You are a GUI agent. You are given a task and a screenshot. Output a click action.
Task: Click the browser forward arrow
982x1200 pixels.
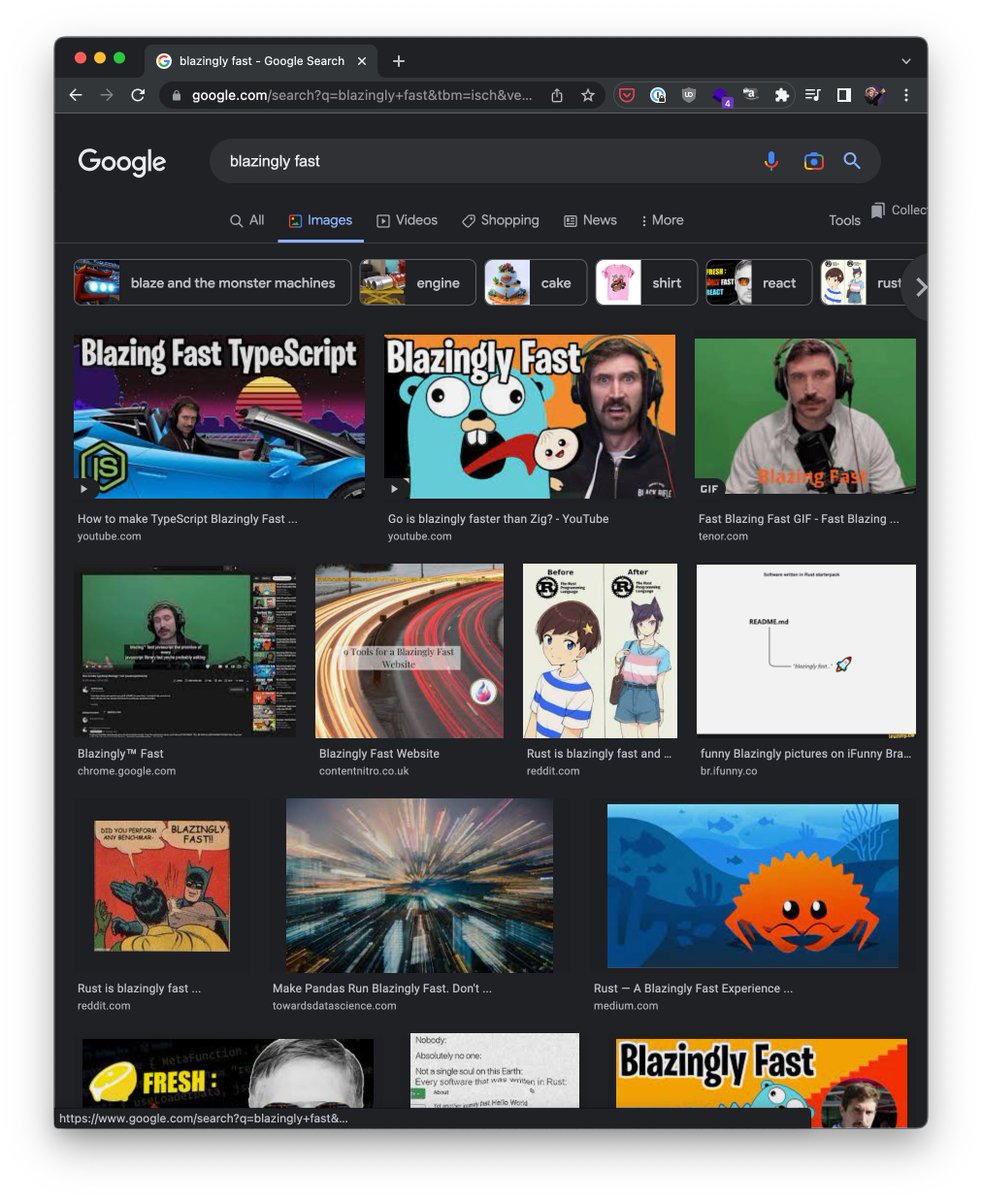(107, 95)
